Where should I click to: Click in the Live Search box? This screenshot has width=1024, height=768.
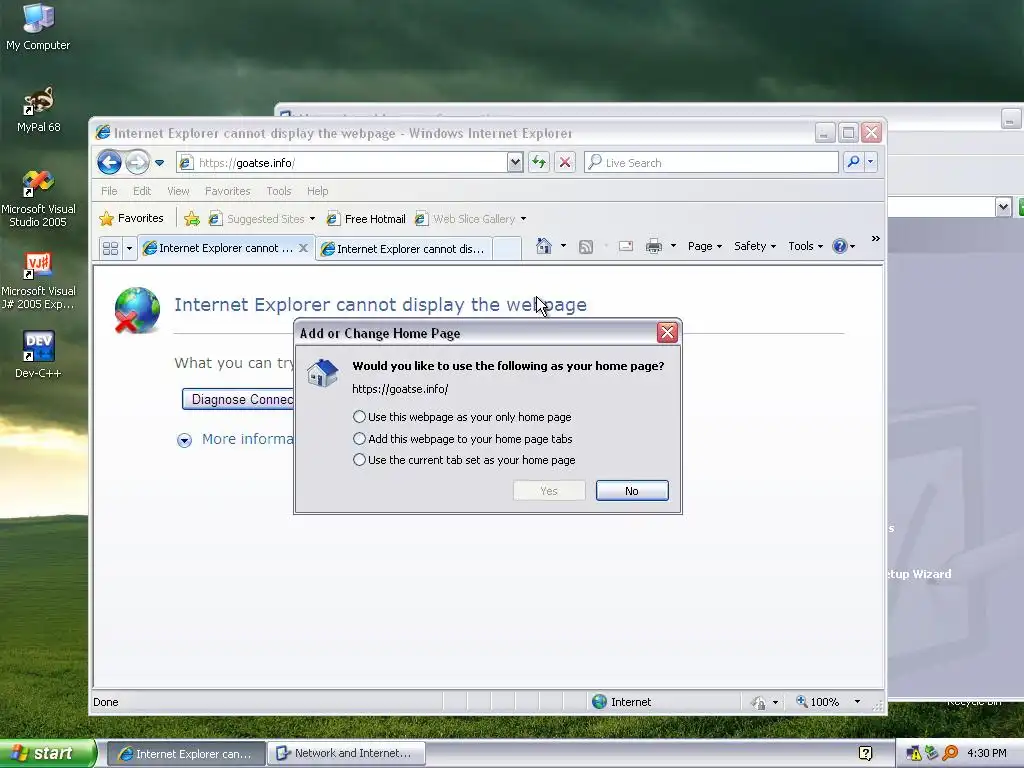tap(711, 163)
